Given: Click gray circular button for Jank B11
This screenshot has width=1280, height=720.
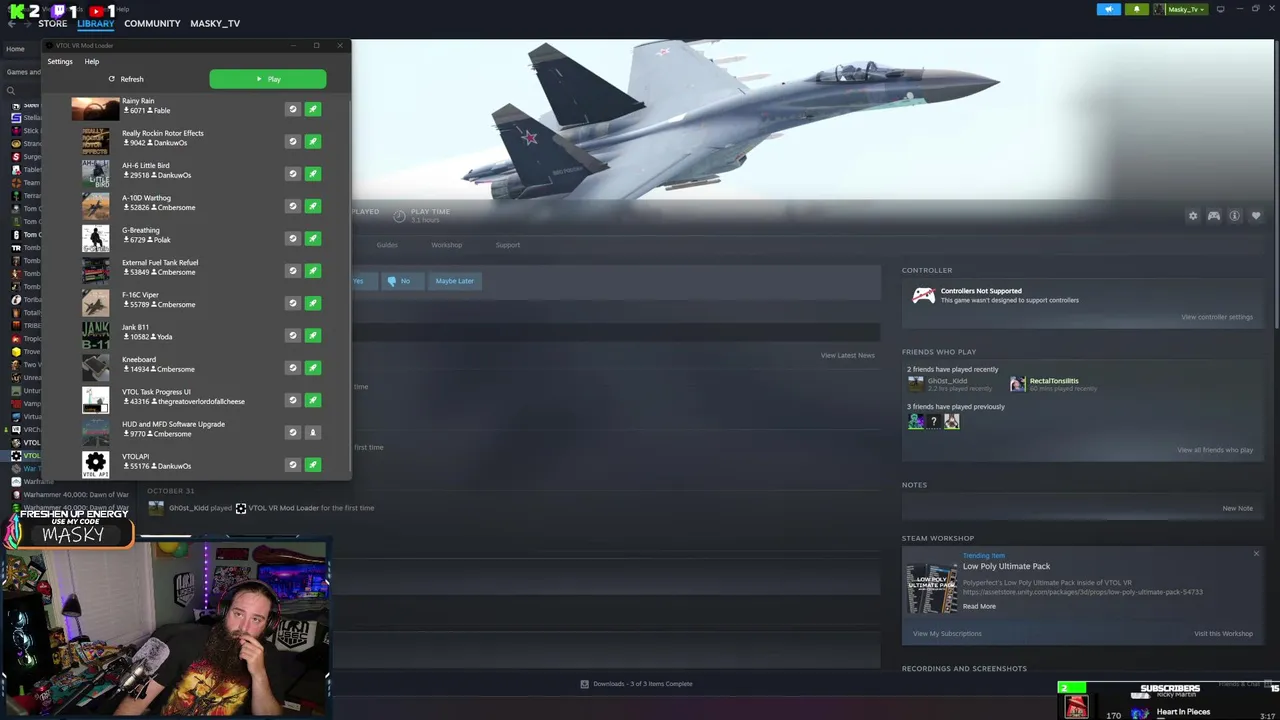Looking at the screenshot, I should 292,335.
